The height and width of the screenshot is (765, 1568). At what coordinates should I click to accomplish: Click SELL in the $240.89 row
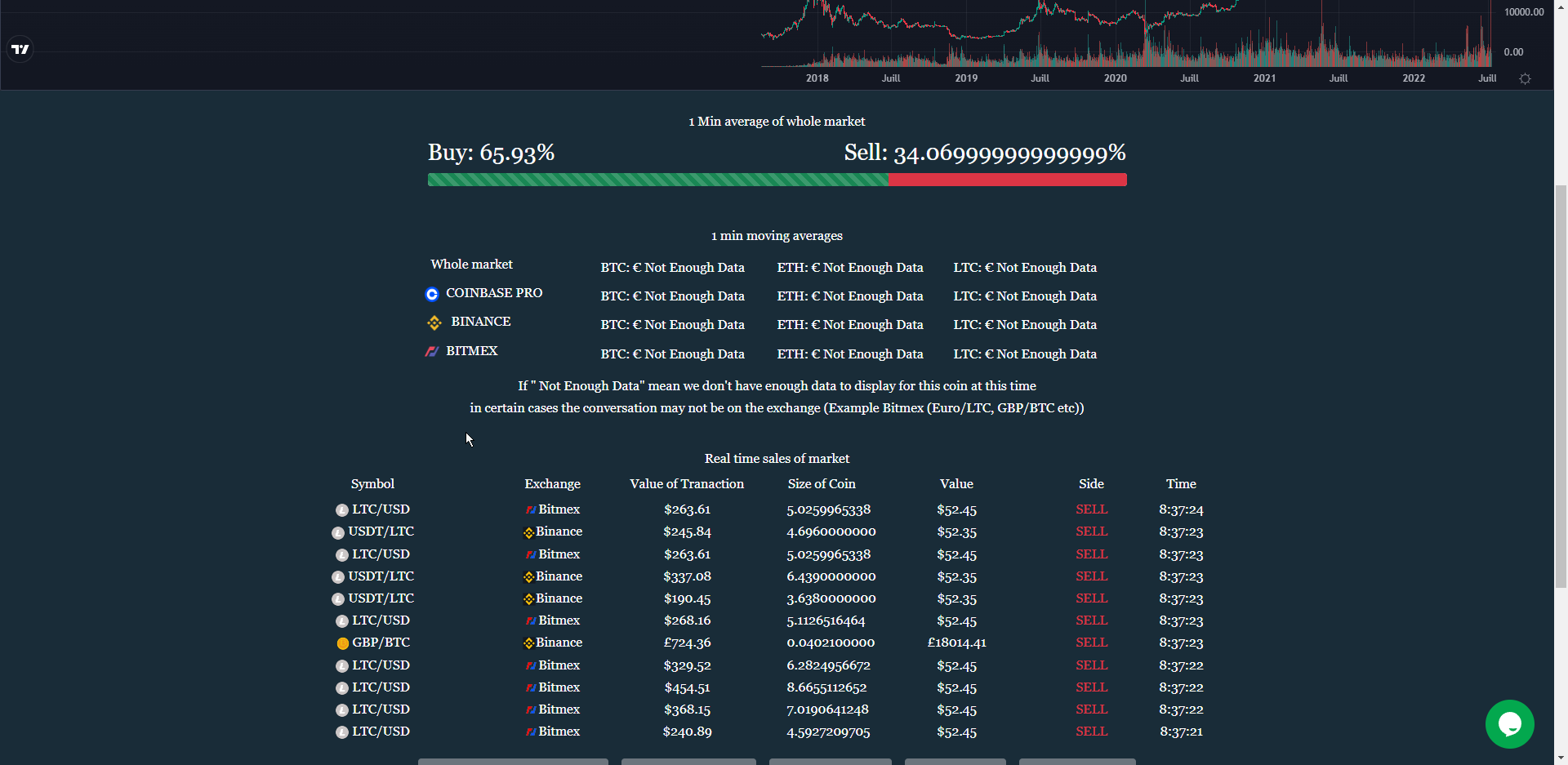[1091, 732]
